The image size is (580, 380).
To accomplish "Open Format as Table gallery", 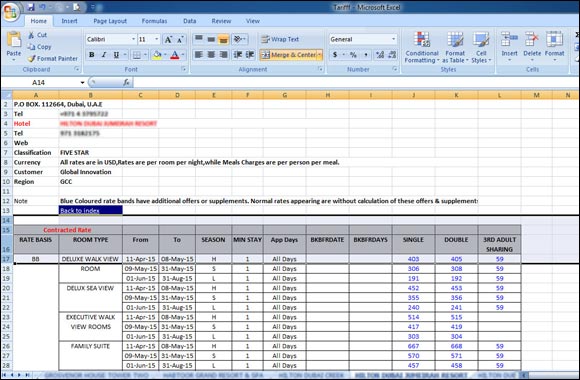I will pos(455,47).
